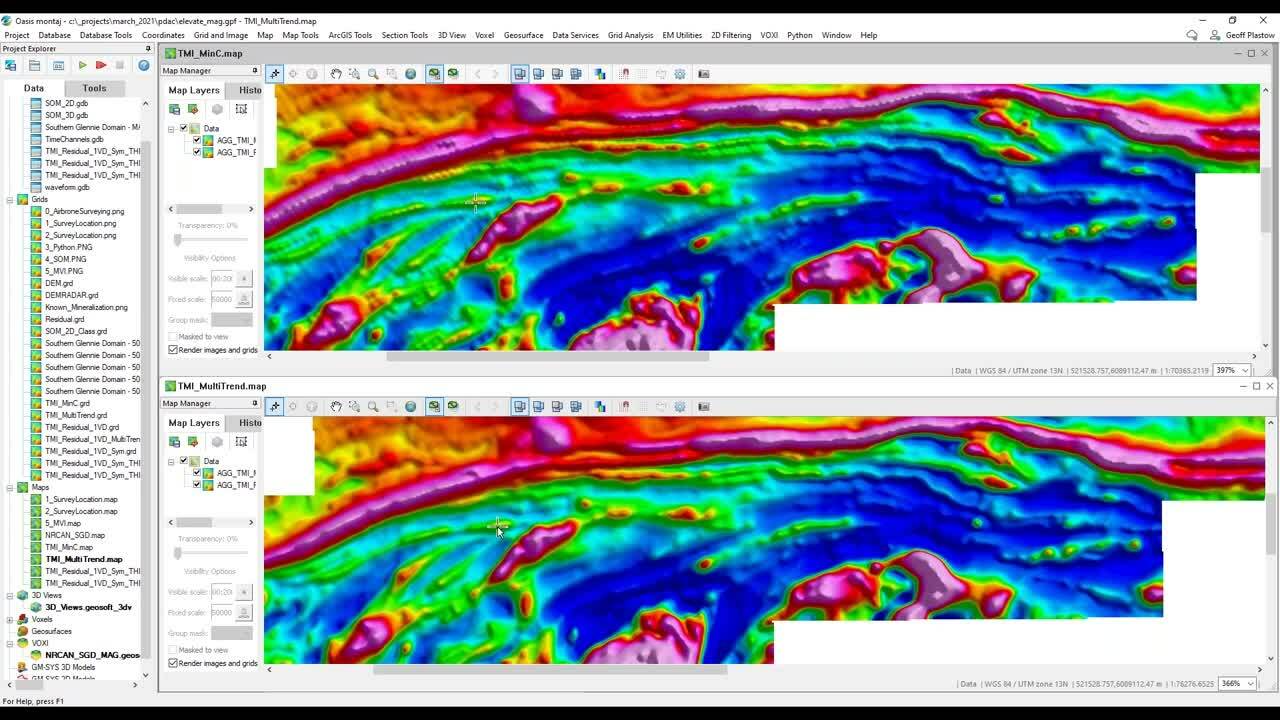Viewport: 1280px width, 720px height.
Task: Click the red run arrow in Project Explorer
Action: pos(100,65)
